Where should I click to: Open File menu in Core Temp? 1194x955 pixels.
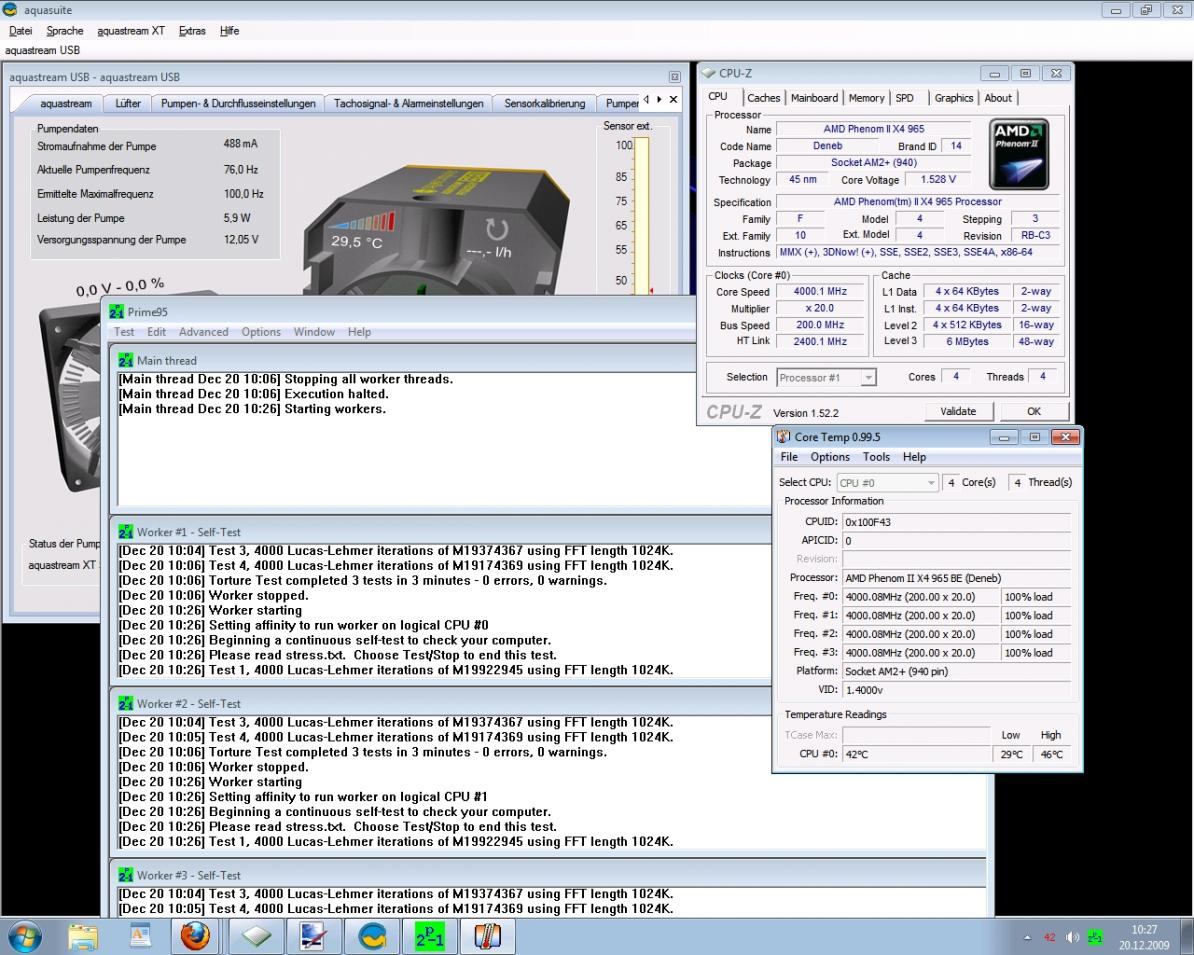point(789,457)
